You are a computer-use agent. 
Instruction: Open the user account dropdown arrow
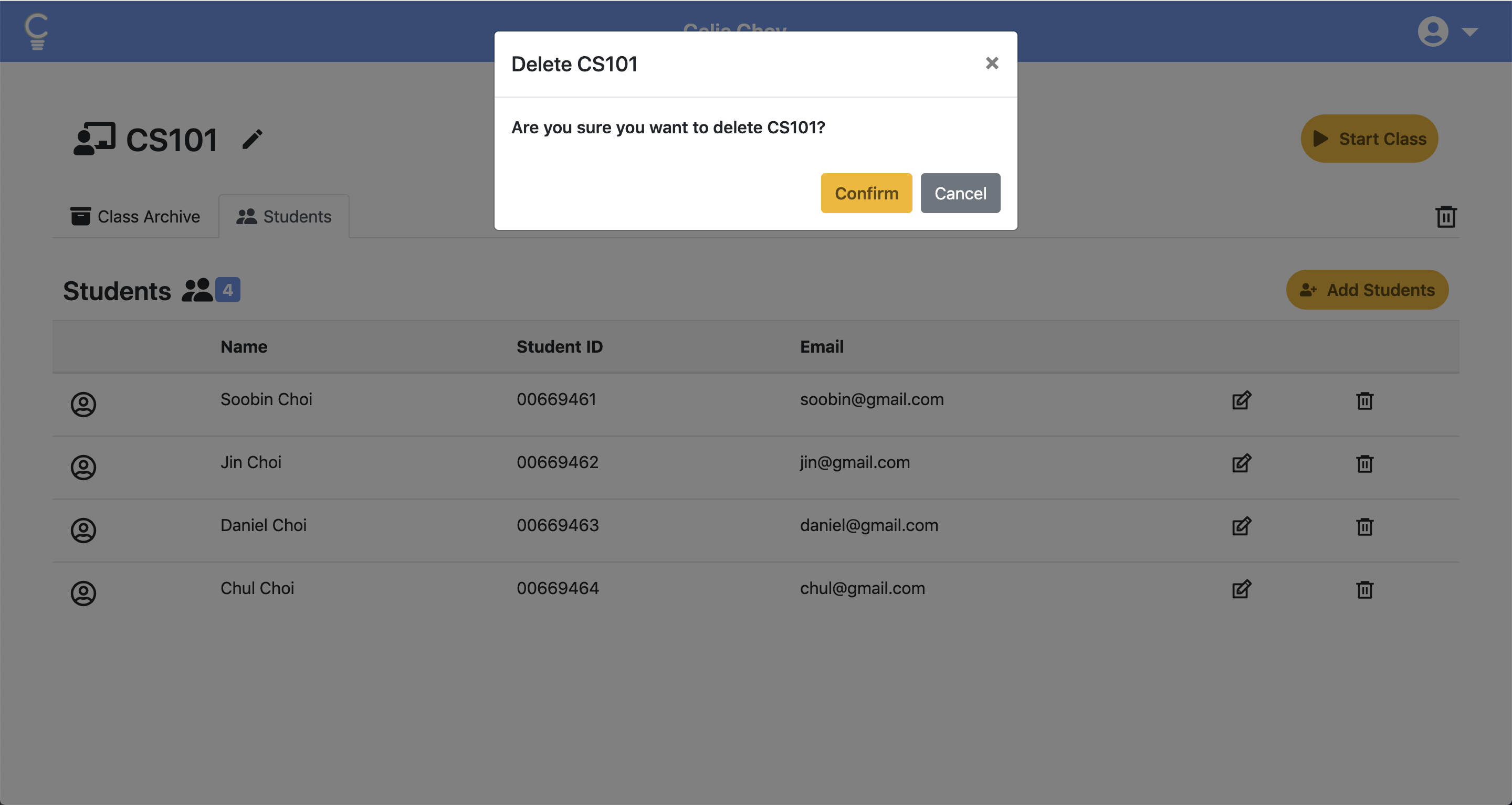pos(1471,31)
